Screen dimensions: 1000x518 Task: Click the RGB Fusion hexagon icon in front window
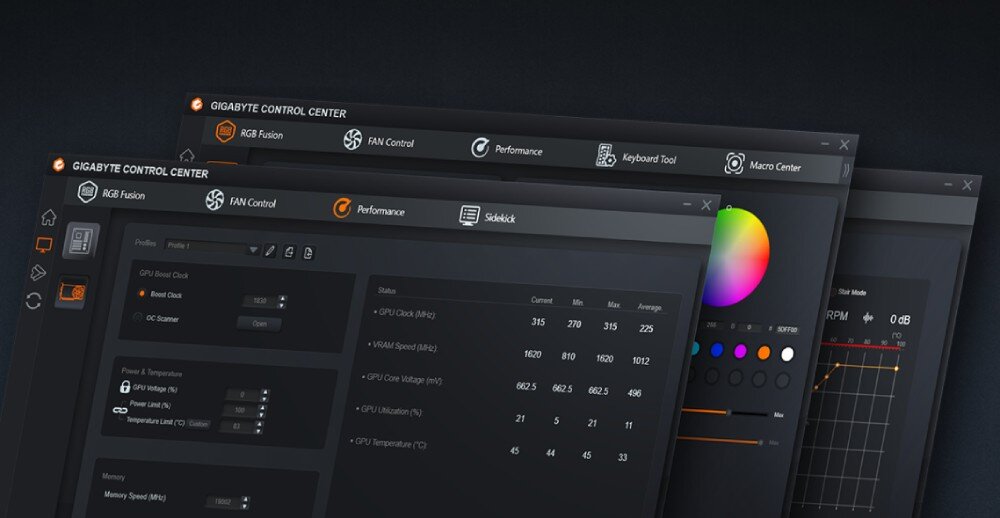pos(87,191)
